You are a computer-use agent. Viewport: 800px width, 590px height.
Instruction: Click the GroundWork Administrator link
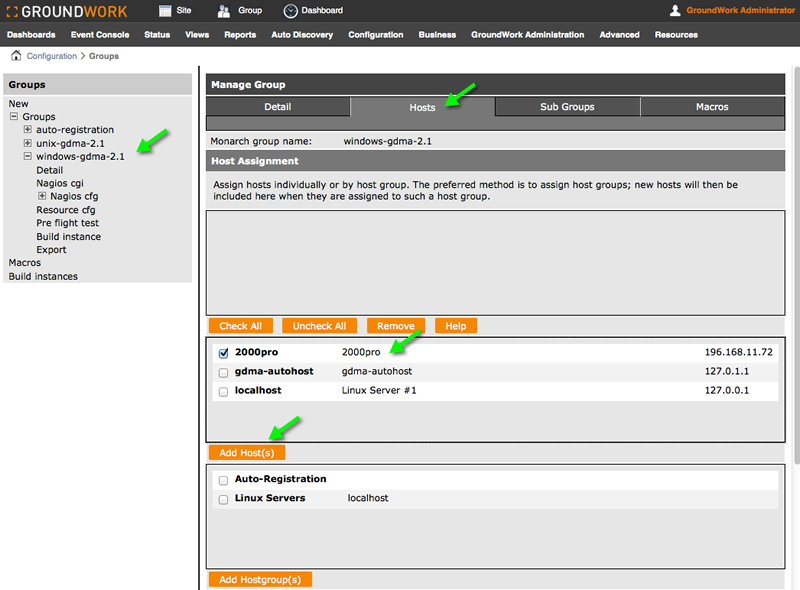click(x=740, y=10)
